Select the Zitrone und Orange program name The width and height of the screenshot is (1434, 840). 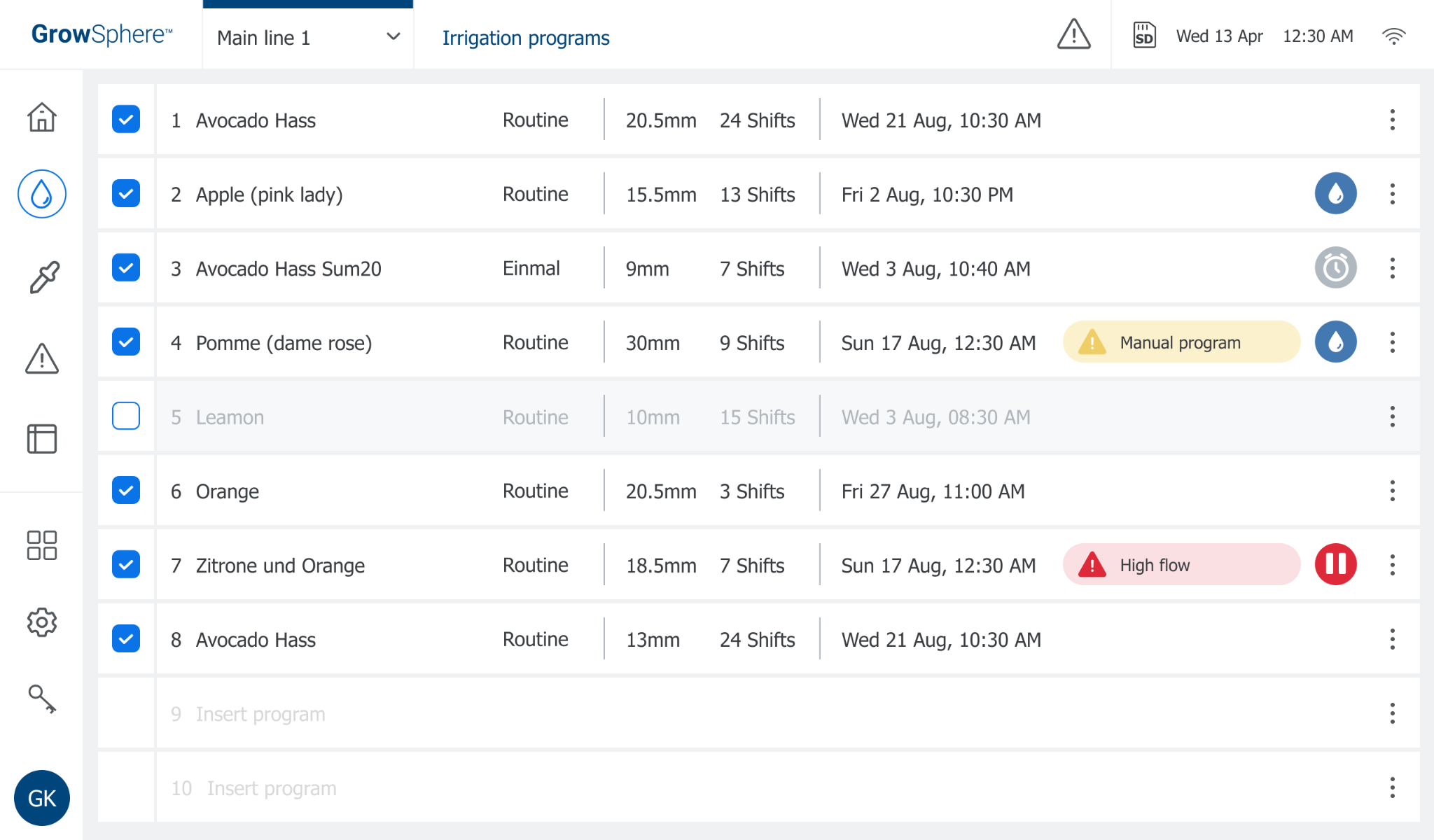(280, 566)
